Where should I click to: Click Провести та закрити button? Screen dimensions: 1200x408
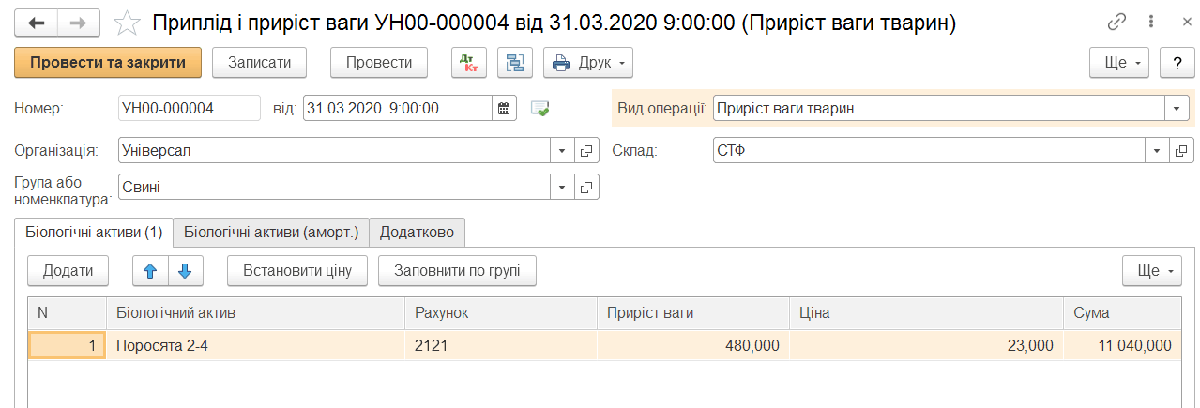108,62
